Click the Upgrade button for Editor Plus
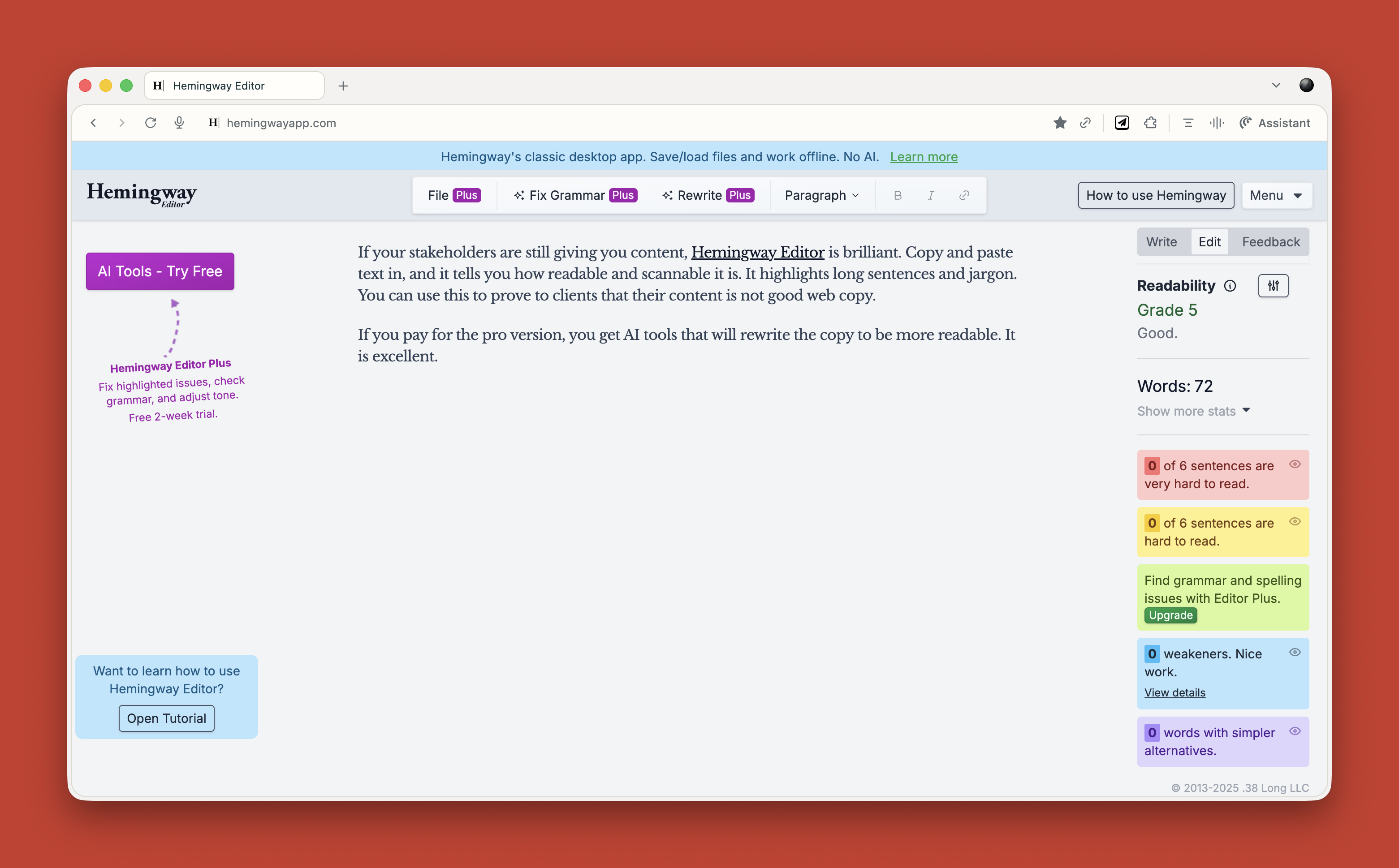 [1170, 615]
